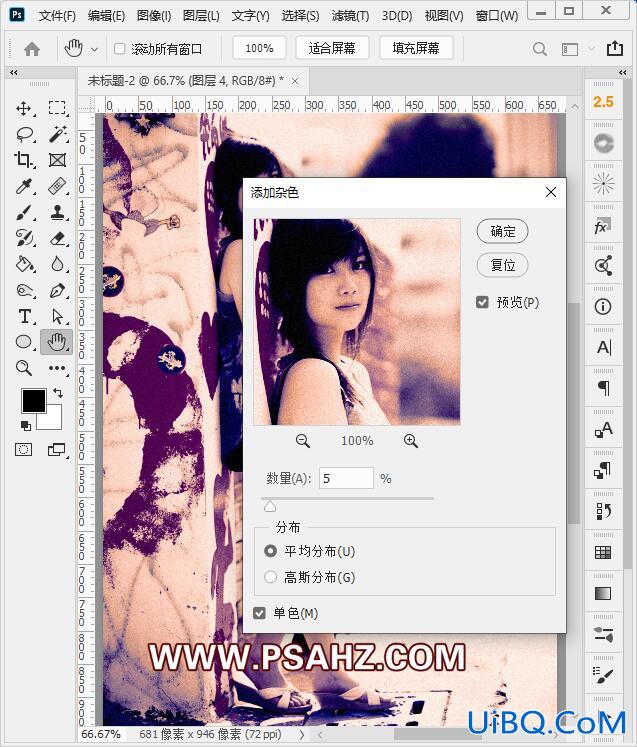Toggle the 预览(P) preview checkbox
Screen dimensions: 637x747
(x=482, y=302)
